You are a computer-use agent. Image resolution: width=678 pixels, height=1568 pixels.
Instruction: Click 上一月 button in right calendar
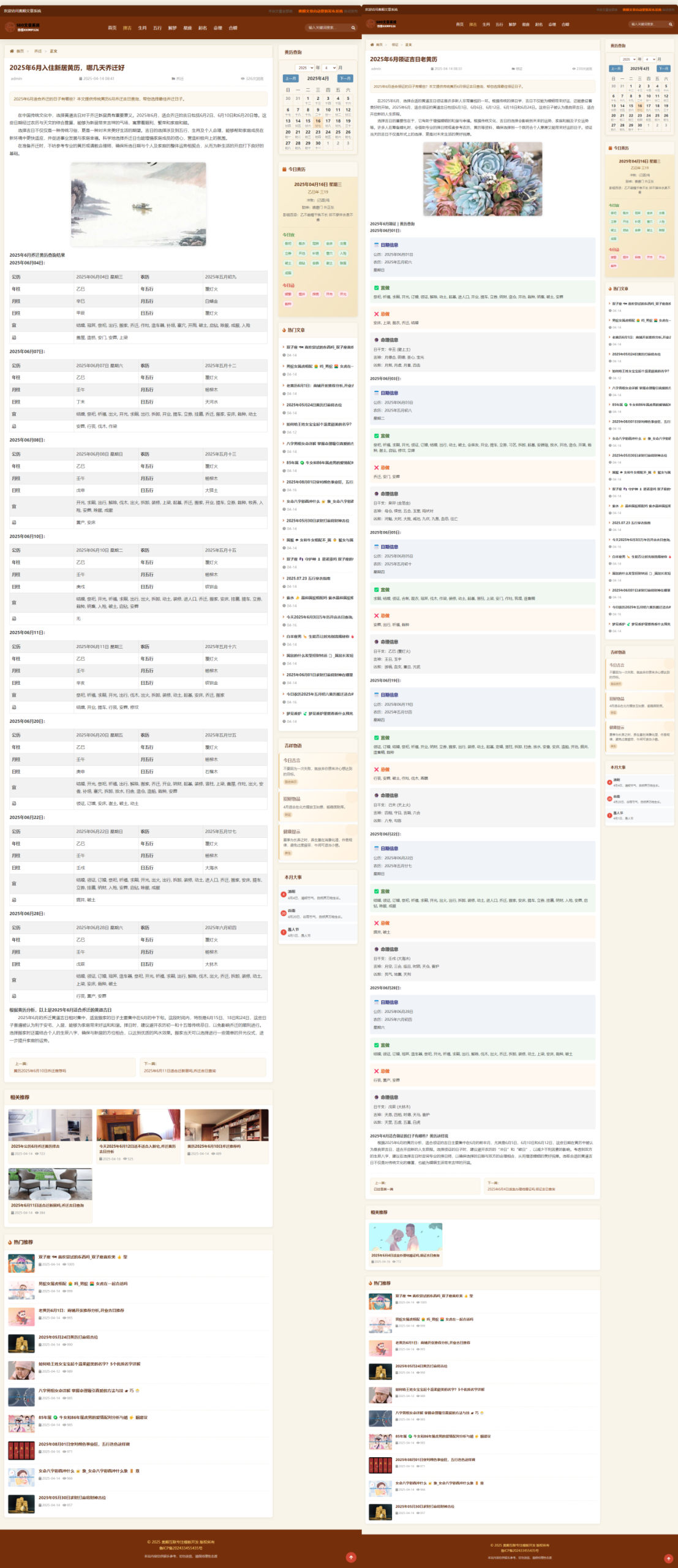[x=615, y=69]
